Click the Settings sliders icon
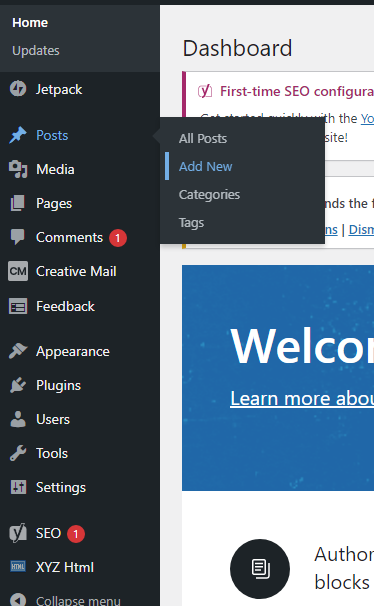Image resolution: width=374 pixels, height=606 pixels. pyautogui.click(x=18, y=487)
